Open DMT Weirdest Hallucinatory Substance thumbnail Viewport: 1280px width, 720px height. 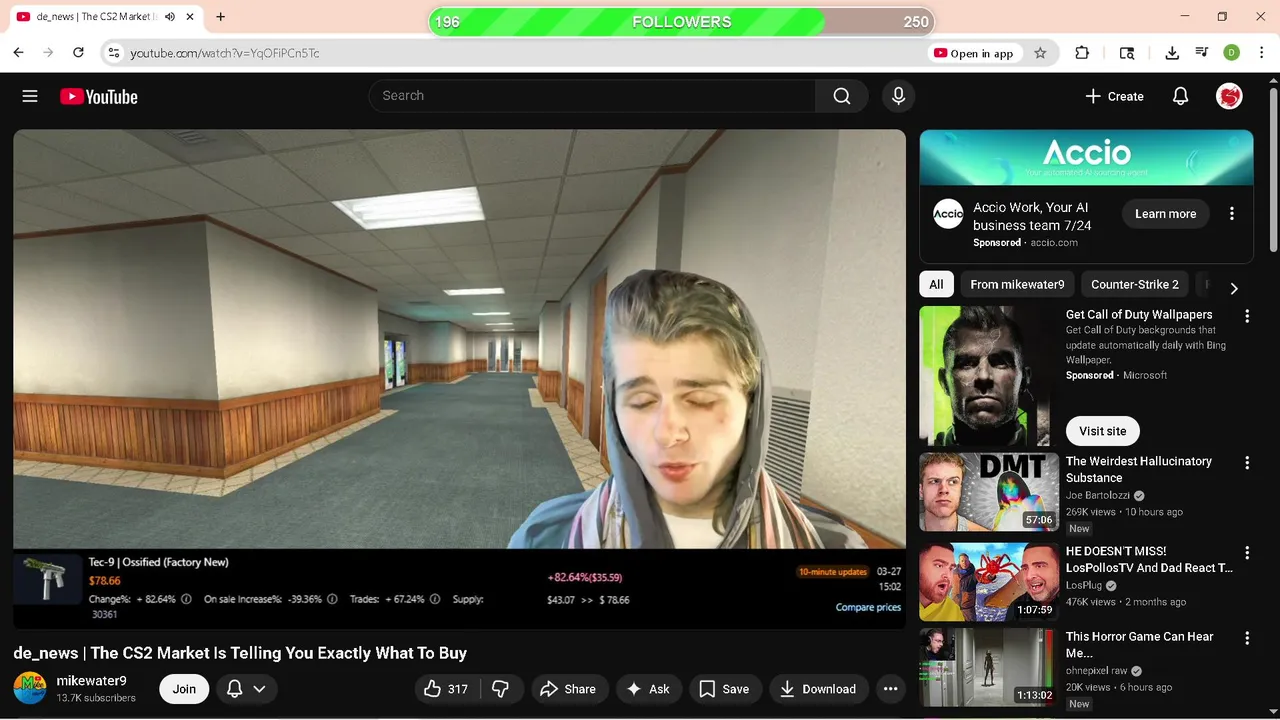[989, 492]
